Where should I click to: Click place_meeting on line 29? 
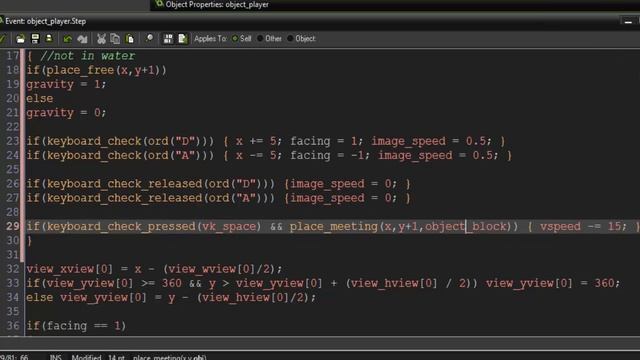point(334,227)
